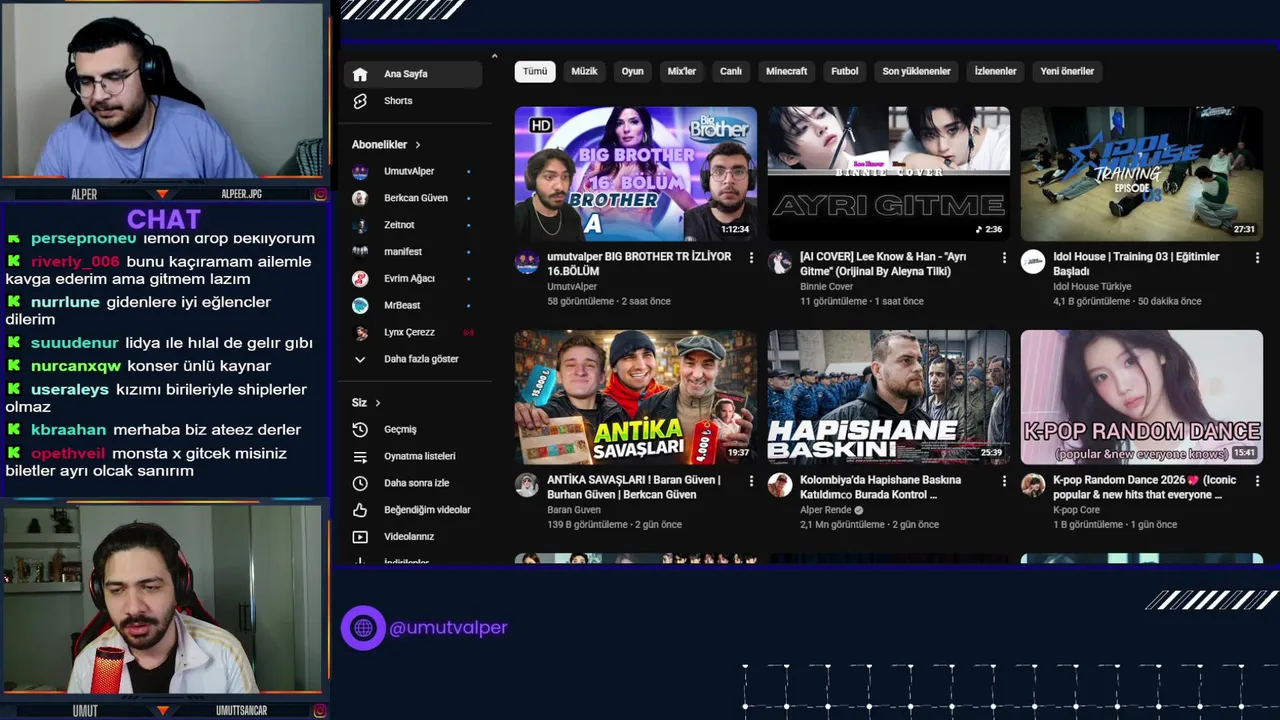Screen dimensions: 1280x720
Task: Open more options for BIG BROTHER video
Action: pos(751,258)
